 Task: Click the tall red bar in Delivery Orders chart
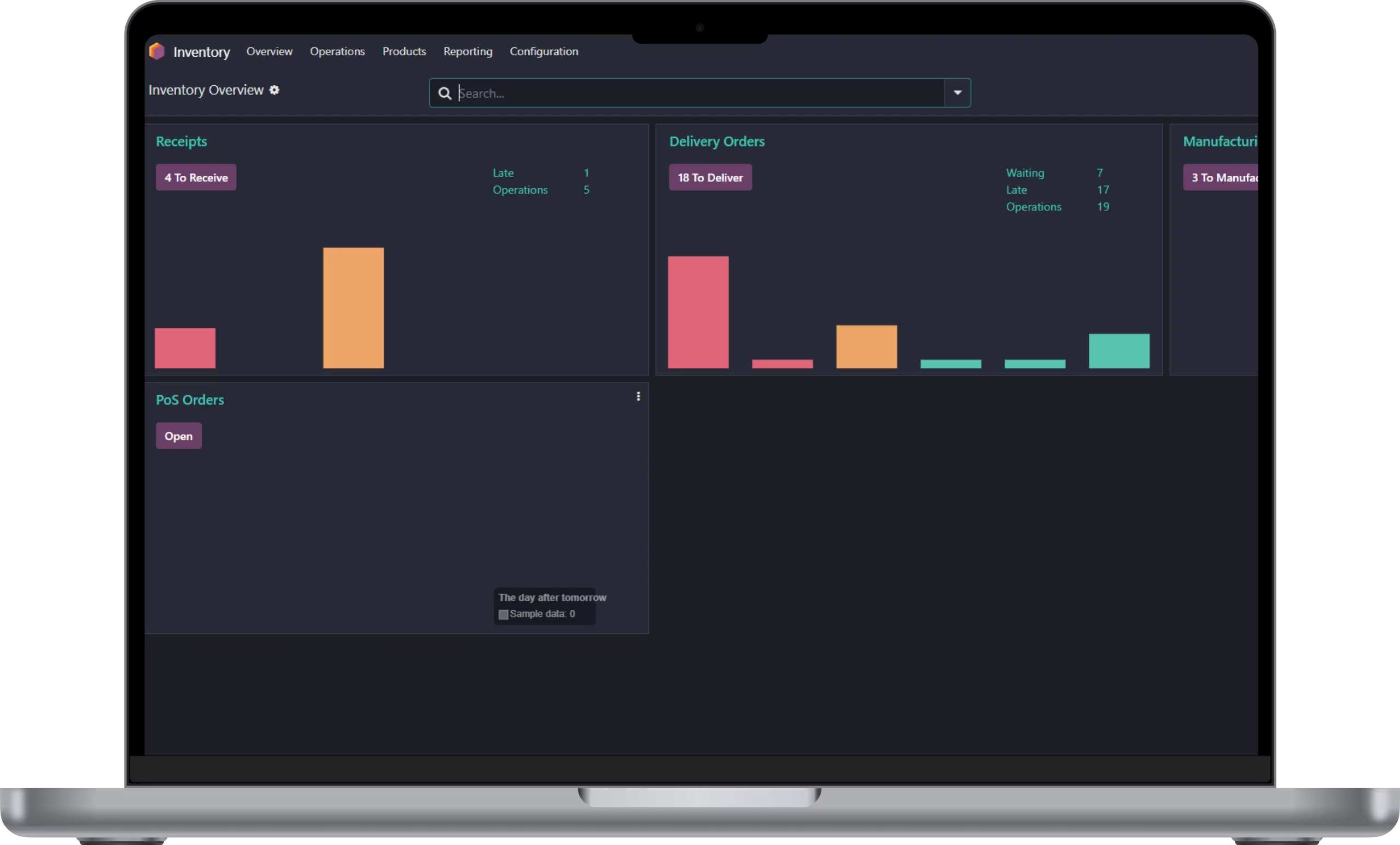[698, 312]
